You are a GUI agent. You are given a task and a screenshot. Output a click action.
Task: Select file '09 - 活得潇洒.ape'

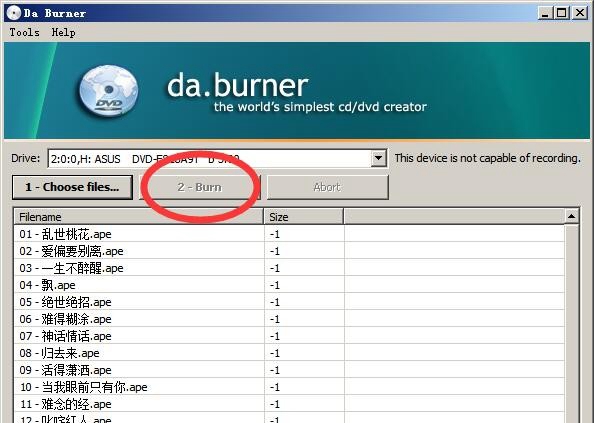point(65,370)
